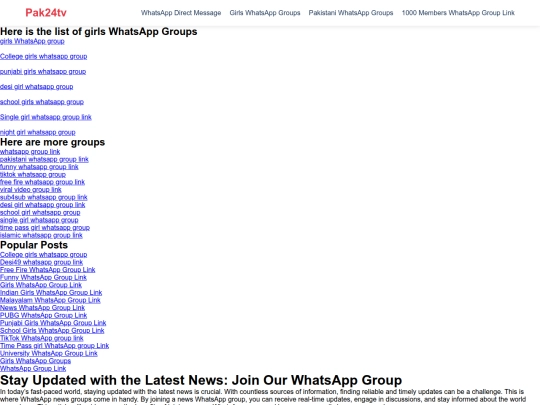Open Girls WhatsApp Groups nav item
Image resolution: width=540 pixels, height=405 pixels.
(265, 13)
